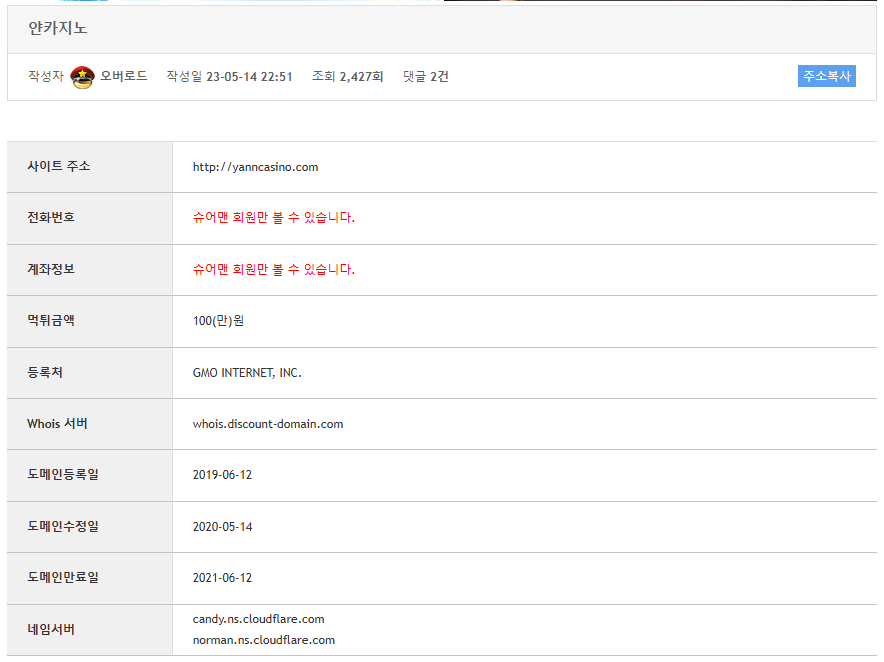Screen dimensions: 884x662
Task: Select candy.ns.cloudflare.com nameserver
Action: tap(258, 619)
